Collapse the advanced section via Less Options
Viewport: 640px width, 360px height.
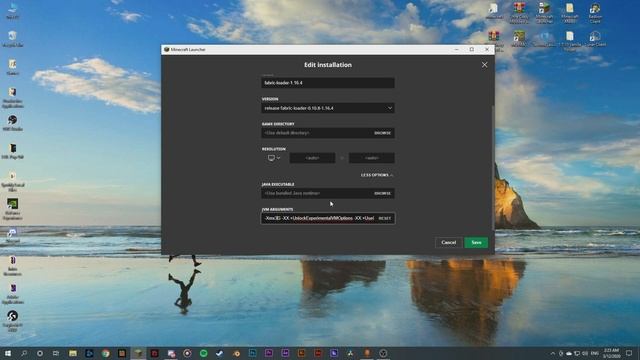(377, 175)
